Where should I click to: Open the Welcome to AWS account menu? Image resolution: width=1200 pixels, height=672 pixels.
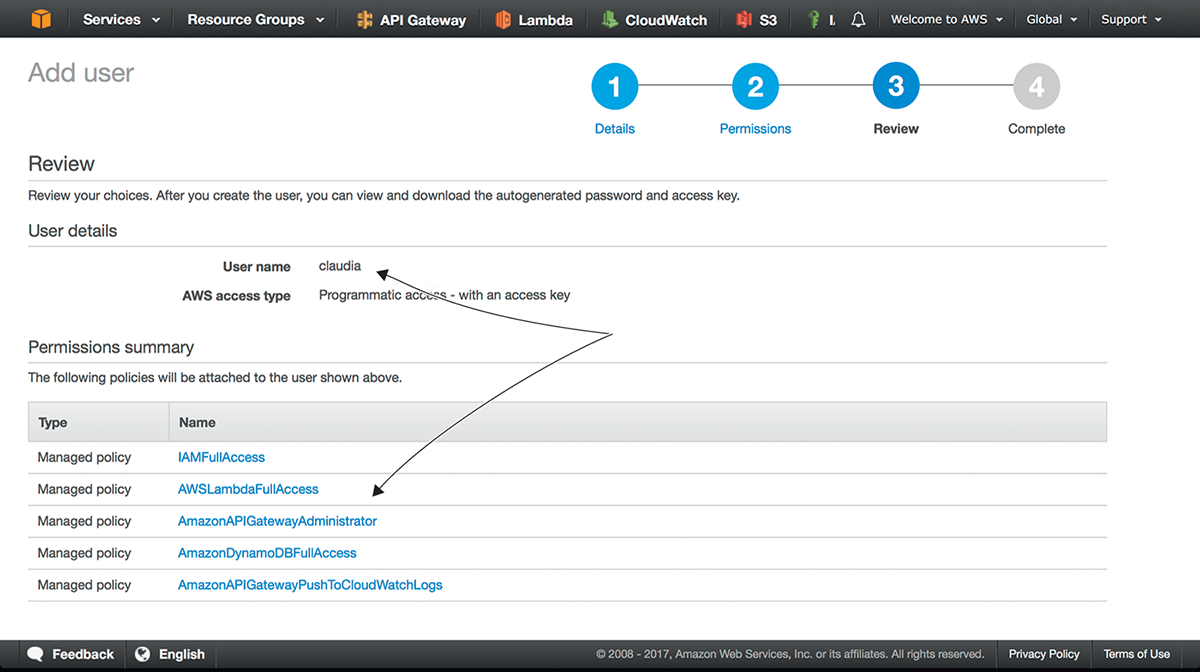click(946, 20)
